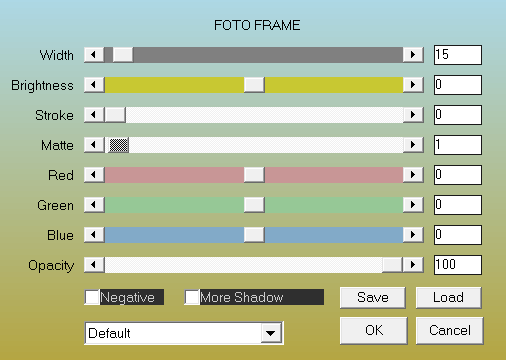Image resolution: width=506 pixels, height=360 pixels.
Task: Enable the Negative checkbox
Action: pyautogui.click(x=92, y=297)
